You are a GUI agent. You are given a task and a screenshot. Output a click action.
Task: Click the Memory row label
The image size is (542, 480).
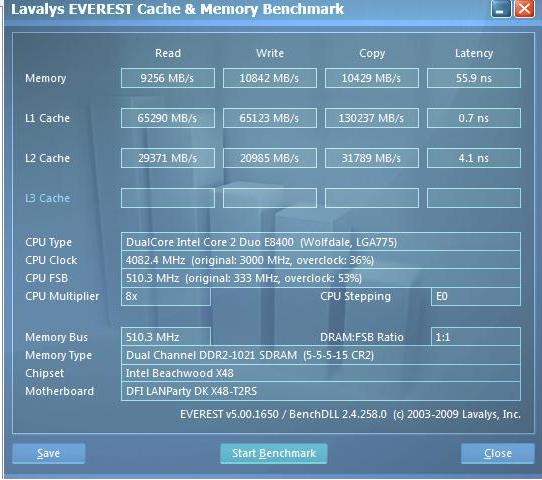pos(45,78)
